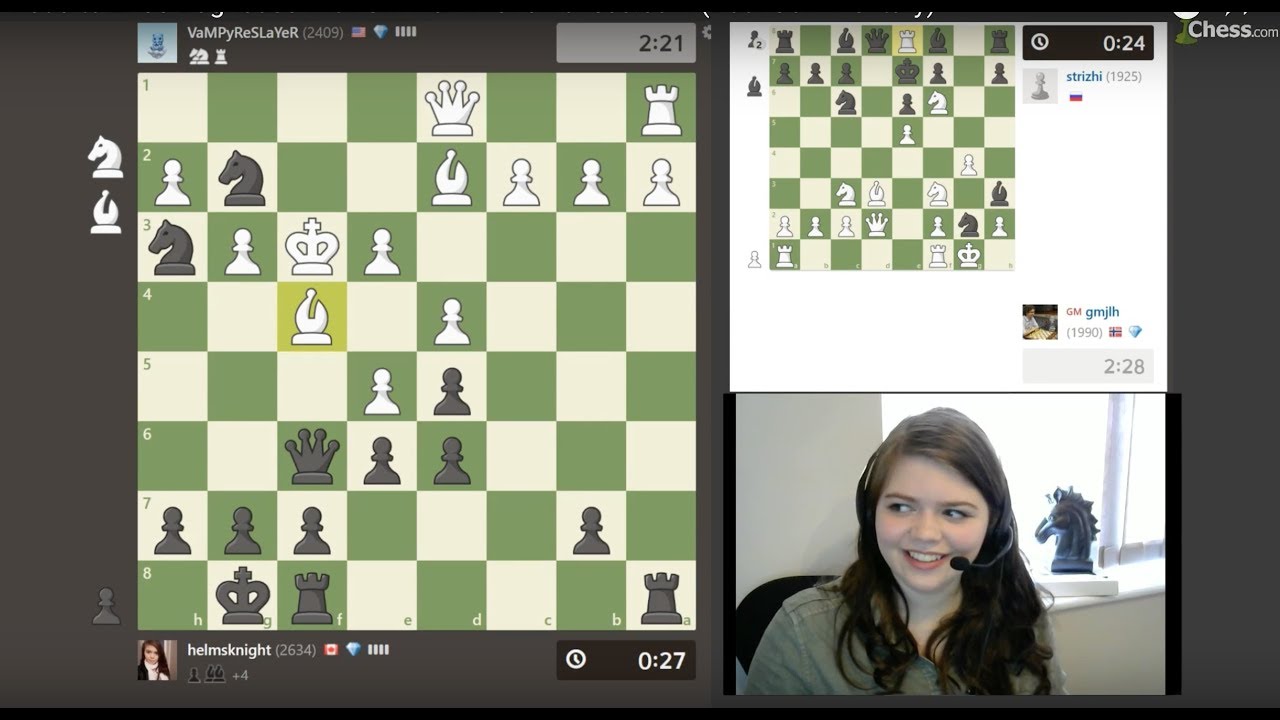The height and width of the screenshot is (720, 1280).
Task: Click the empty e1 square
Action: (382, 108)
